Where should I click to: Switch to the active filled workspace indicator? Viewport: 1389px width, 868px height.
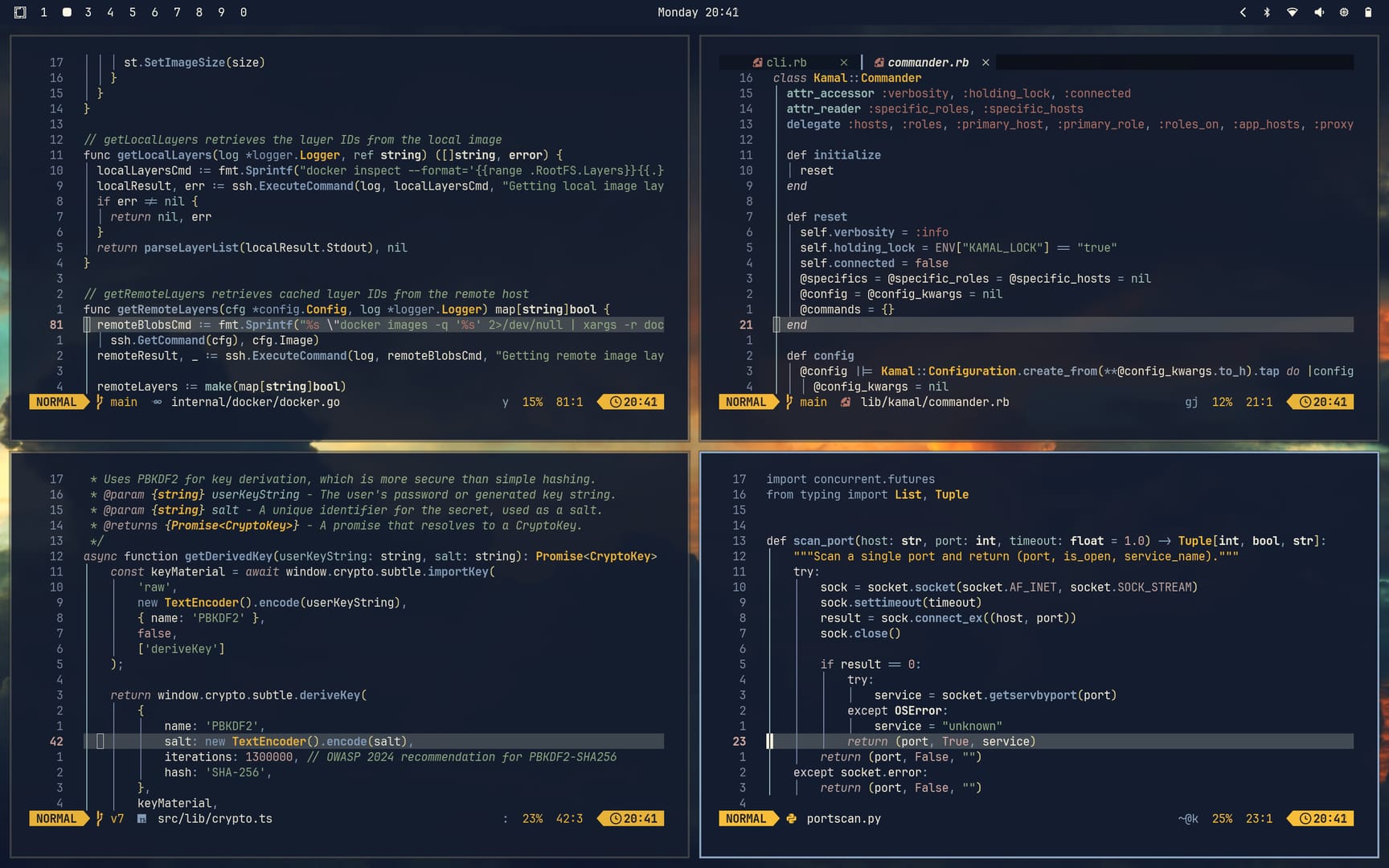(x=67, y=12)
